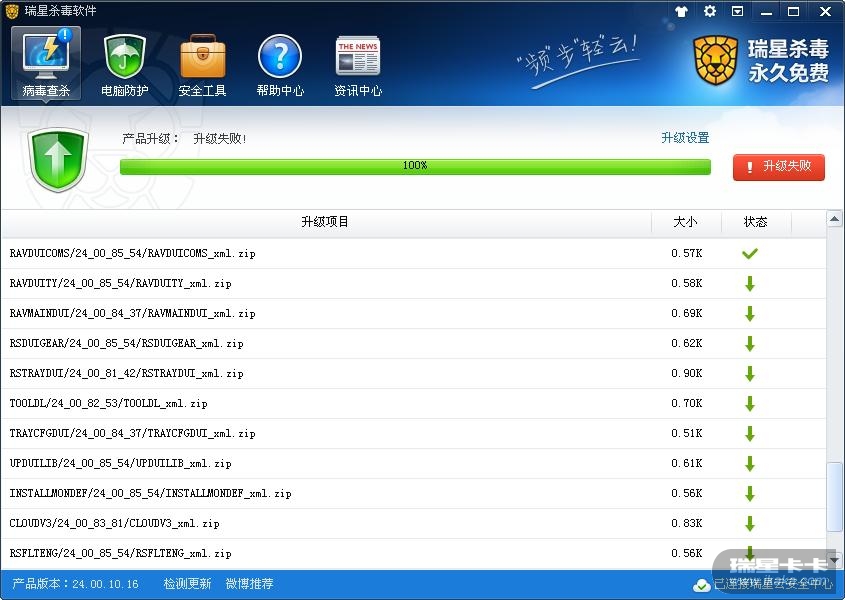This screenshot has height=600, width=845.
Task: Click the 0.69K size value
Action: [x=687, y=314]
